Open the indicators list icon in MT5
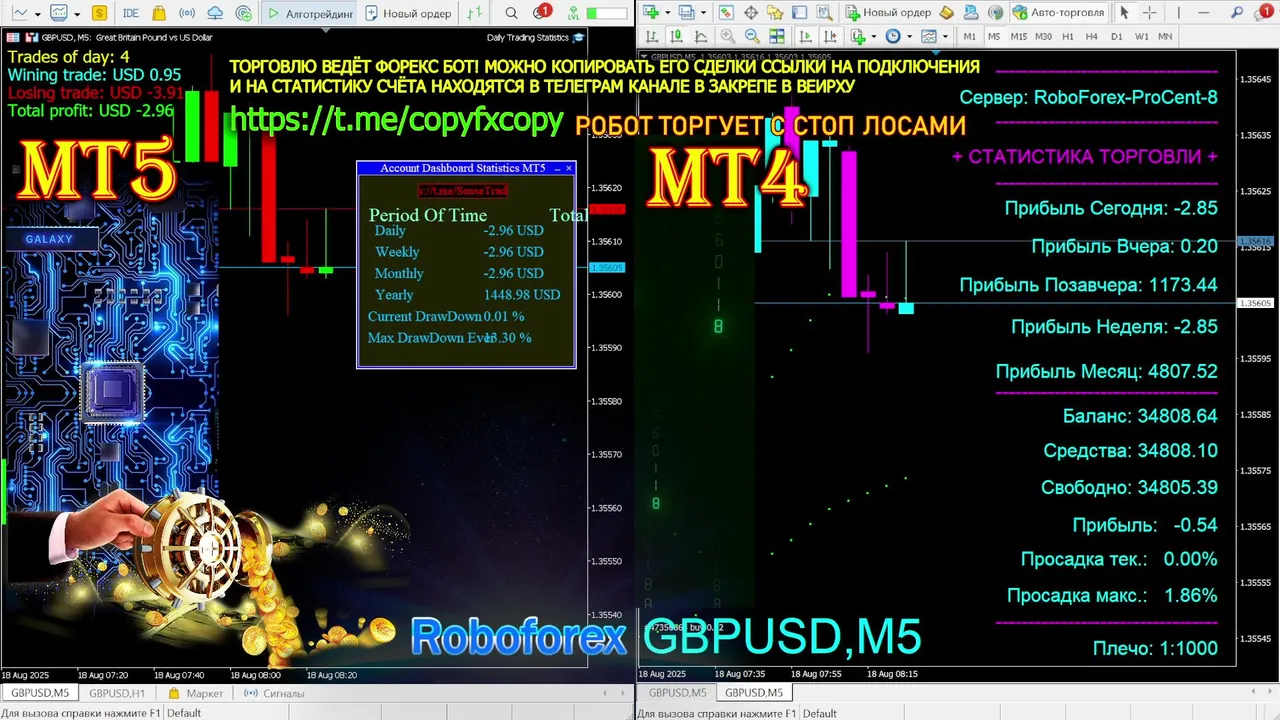The image size is (1280, 720). pyautogui.click(x=59, y=14)
